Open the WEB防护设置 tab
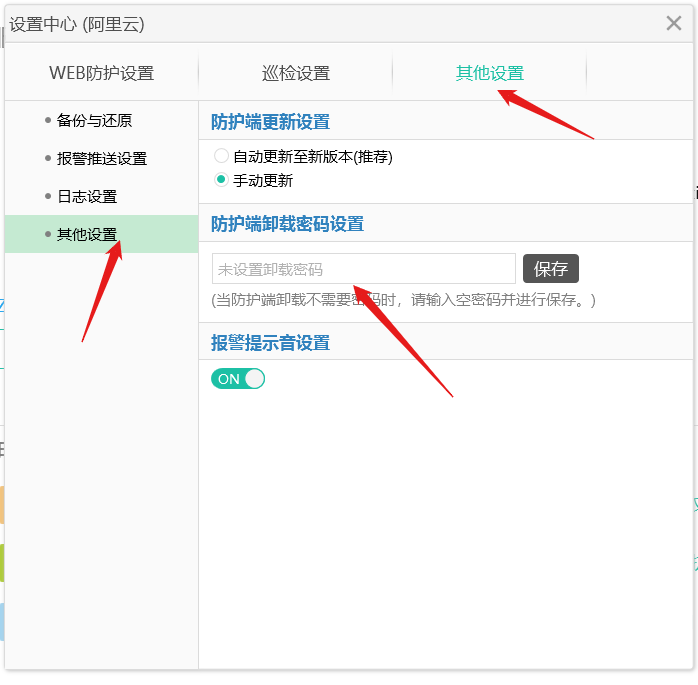 tap(101, 73)
